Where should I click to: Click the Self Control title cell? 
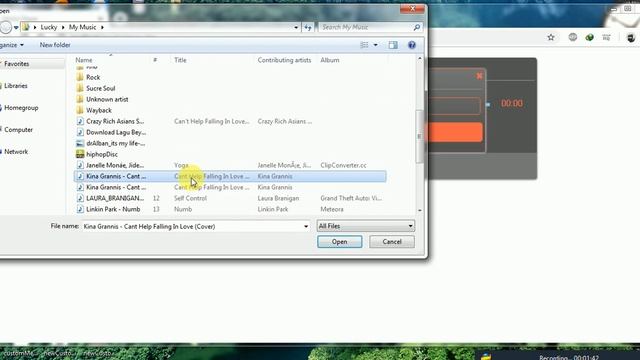pos(190,198)
